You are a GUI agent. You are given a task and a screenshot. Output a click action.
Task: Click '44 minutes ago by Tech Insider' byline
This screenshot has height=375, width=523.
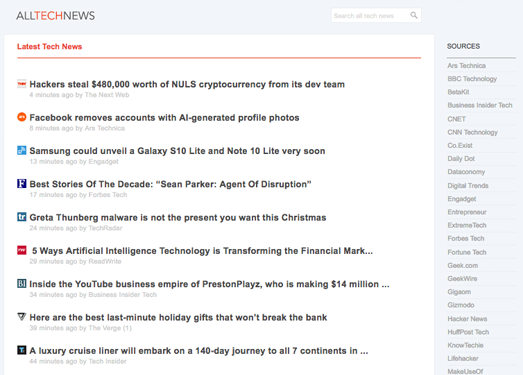[78, 361]
